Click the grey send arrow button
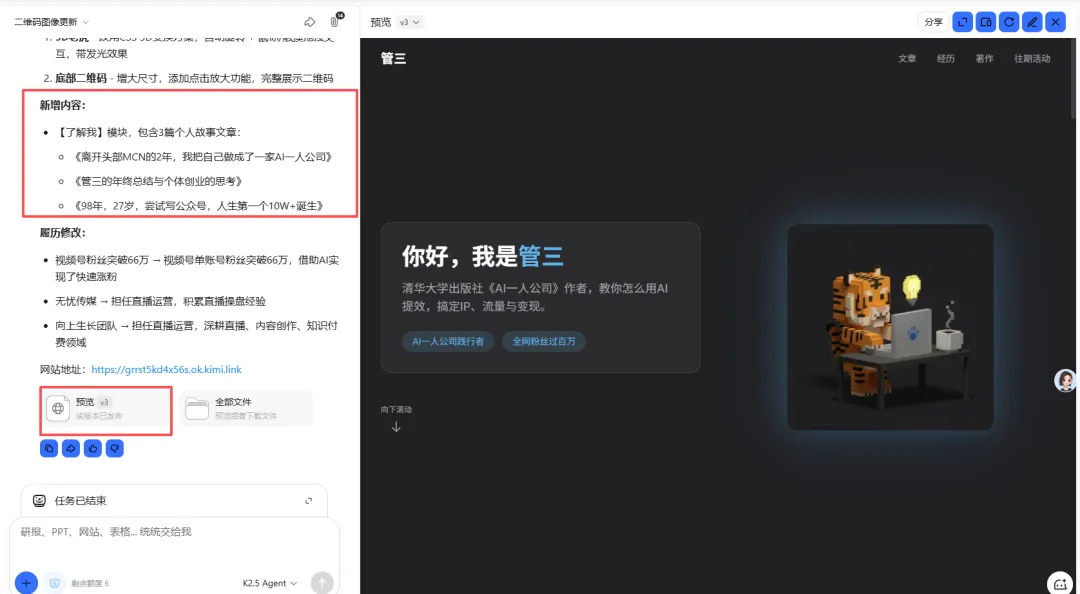The width and height of the screenshot is (1080, 594). [x=322, y=583]
